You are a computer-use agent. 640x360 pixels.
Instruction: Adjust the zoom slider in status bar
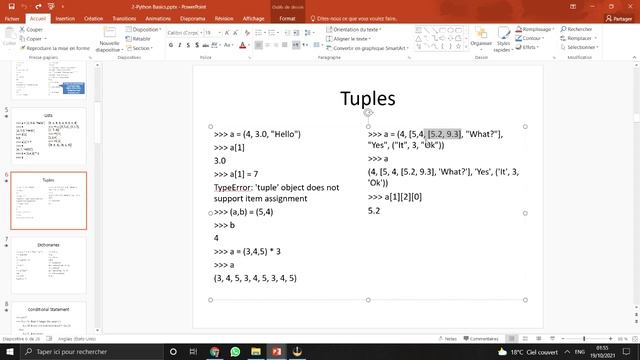(584, 339)
